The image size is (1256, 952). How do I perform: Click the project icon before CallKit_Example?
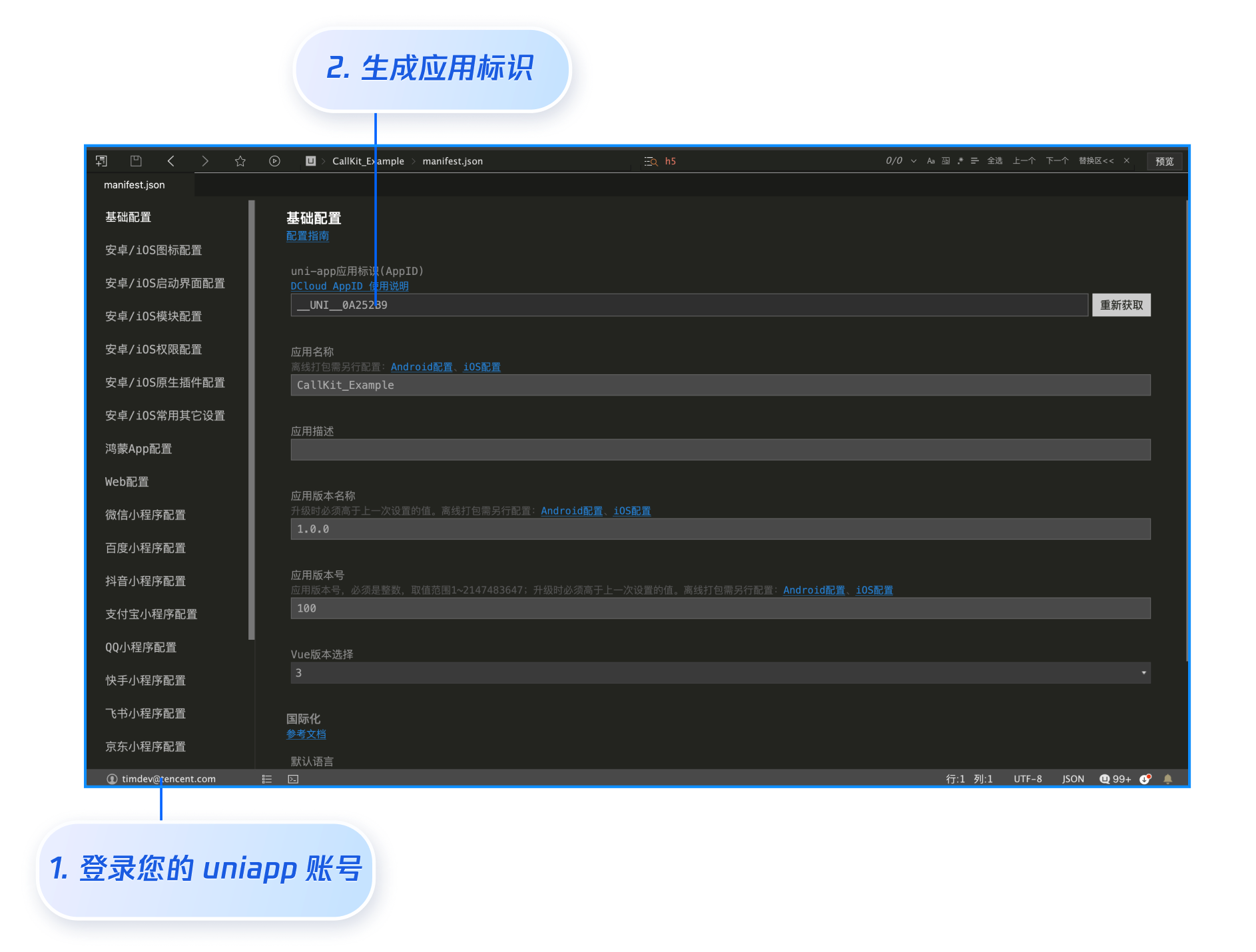pyautogui.click(x=310, y=161)
